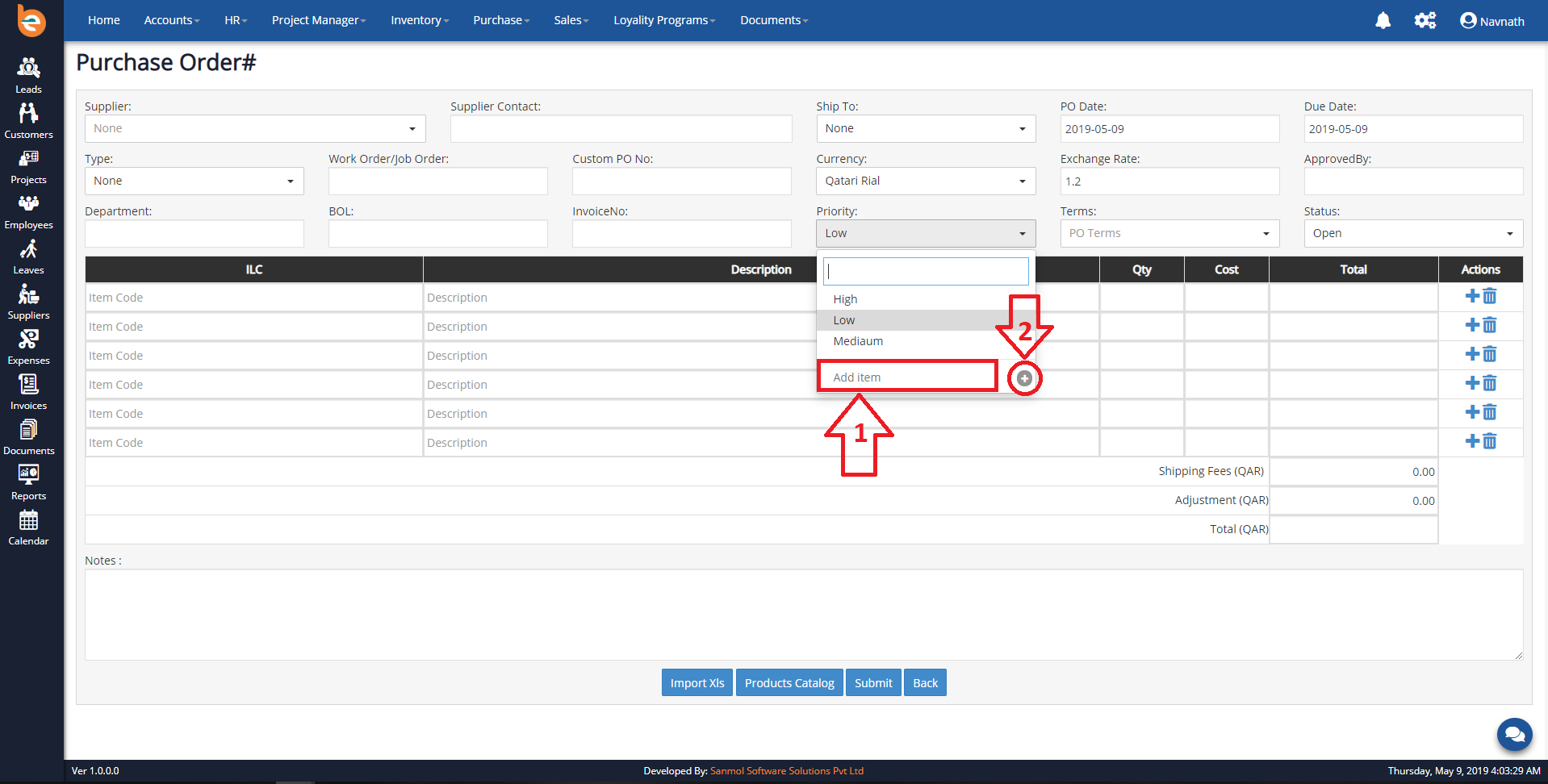This screenshot has height=784, width=1548.
Task: Click the Back button
Action: 925,683
